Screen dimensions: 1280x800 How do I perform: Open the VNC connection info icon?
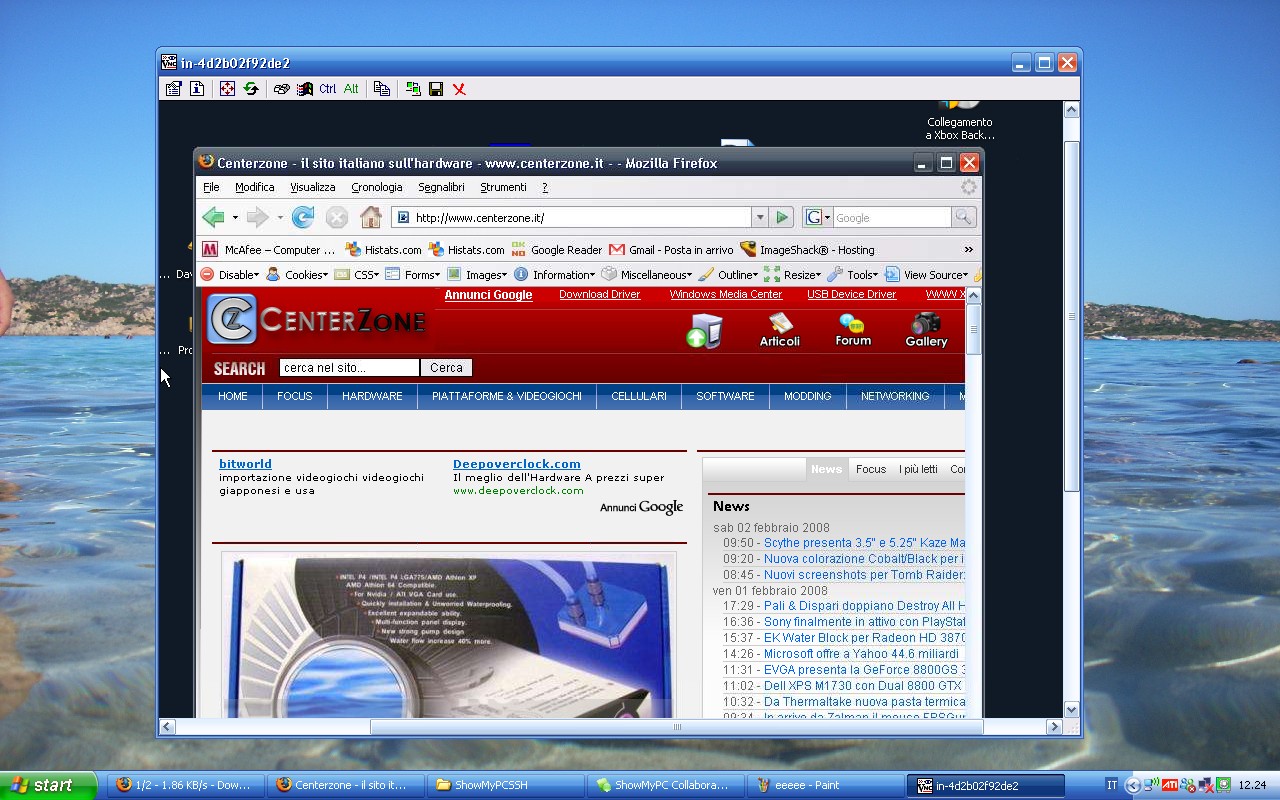tap(197, 89)
